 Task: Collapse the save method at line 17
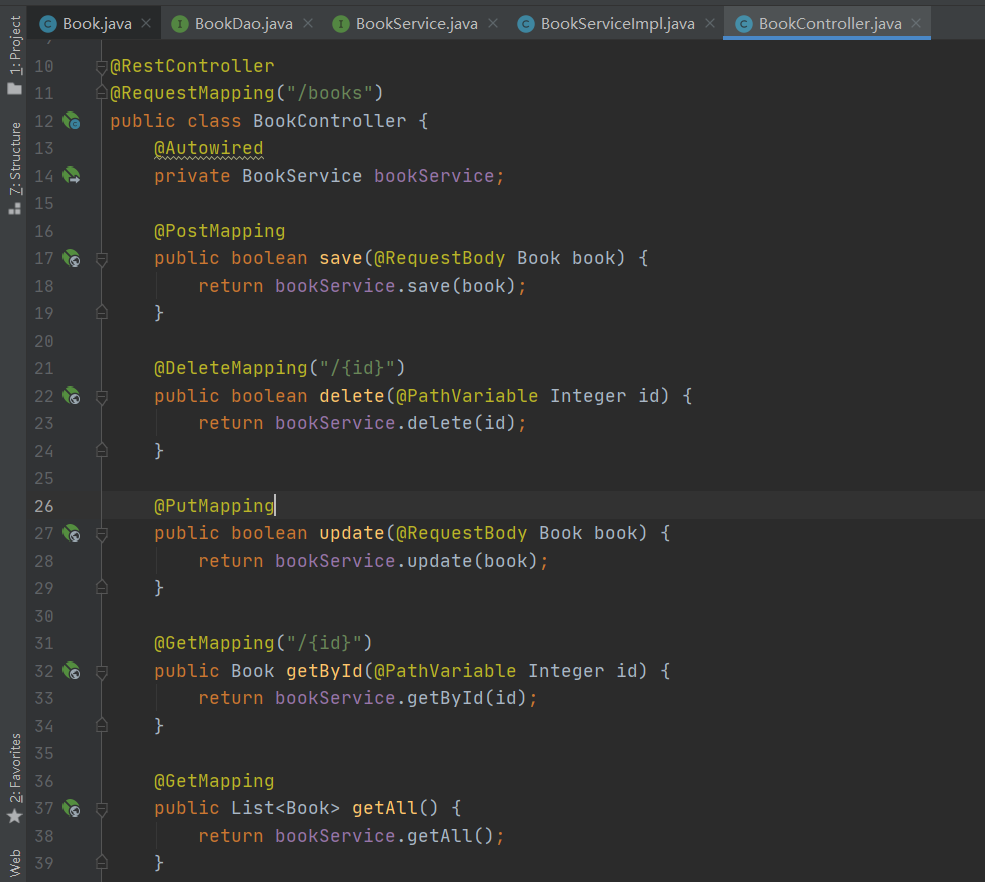point(101,259)
